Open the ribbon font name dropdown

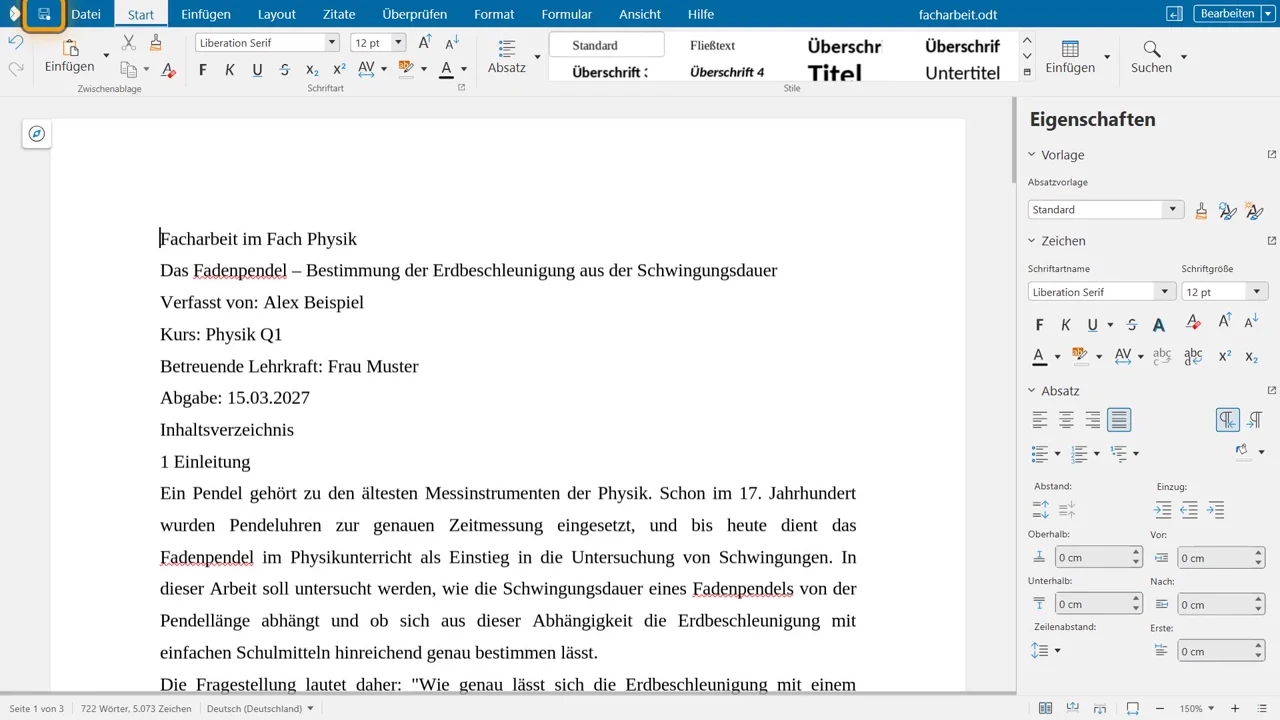click(332, 42)
